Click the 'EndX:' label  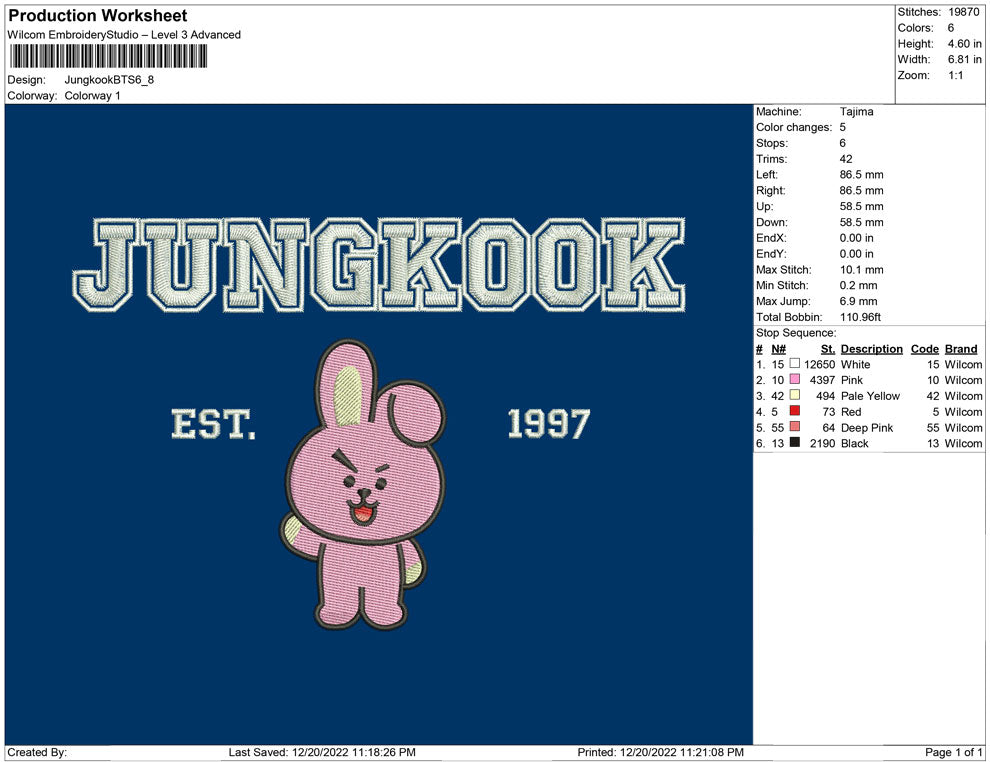[771, 238]
